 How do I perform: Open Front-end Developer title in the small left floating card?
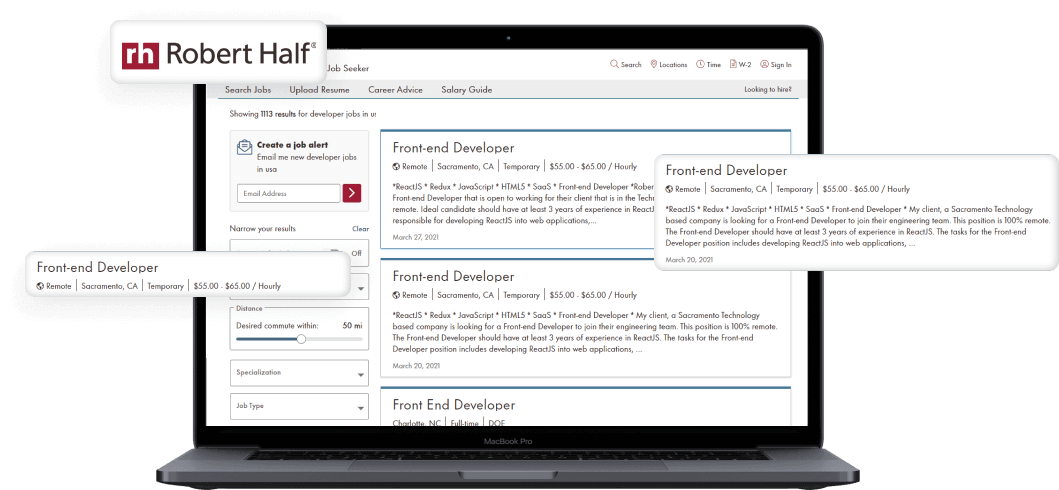(x=97, y=267)
